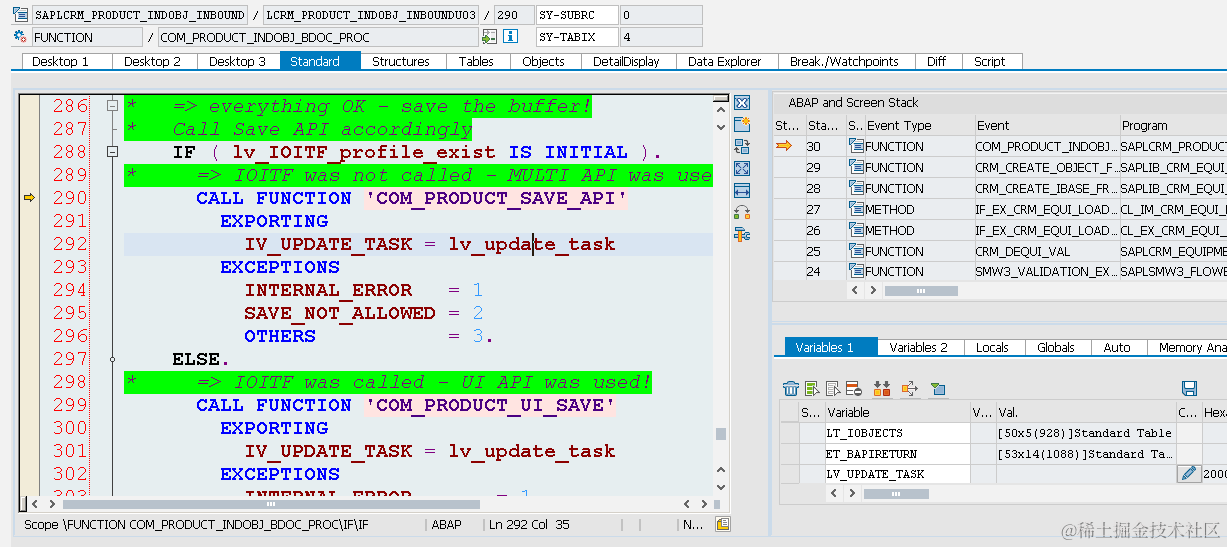Click the delete row icon in variables toolbar

[853, 389]
